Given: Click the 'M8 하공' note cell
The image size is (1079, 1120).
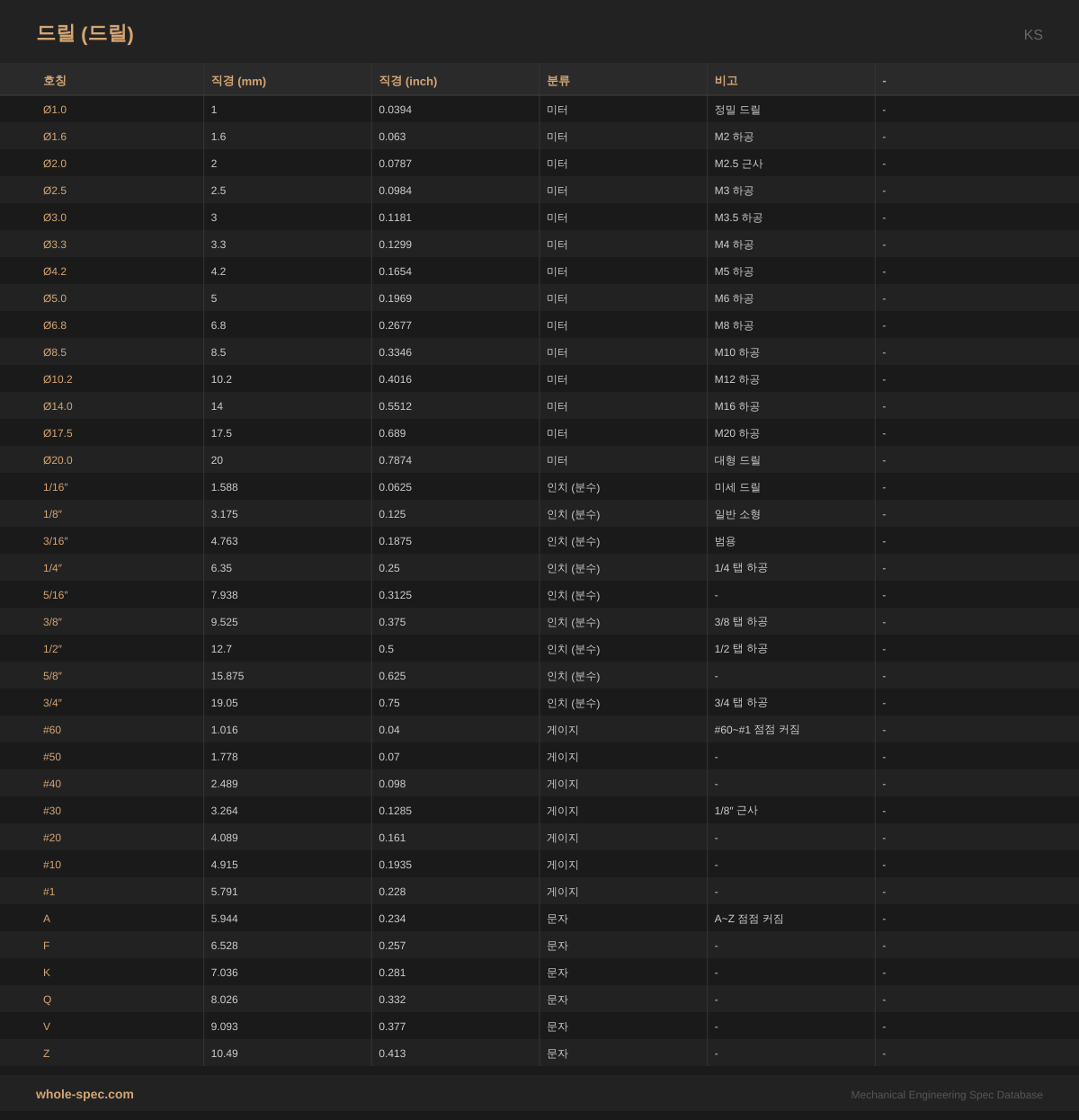Looking at the screenshot, I should point(734,325).
